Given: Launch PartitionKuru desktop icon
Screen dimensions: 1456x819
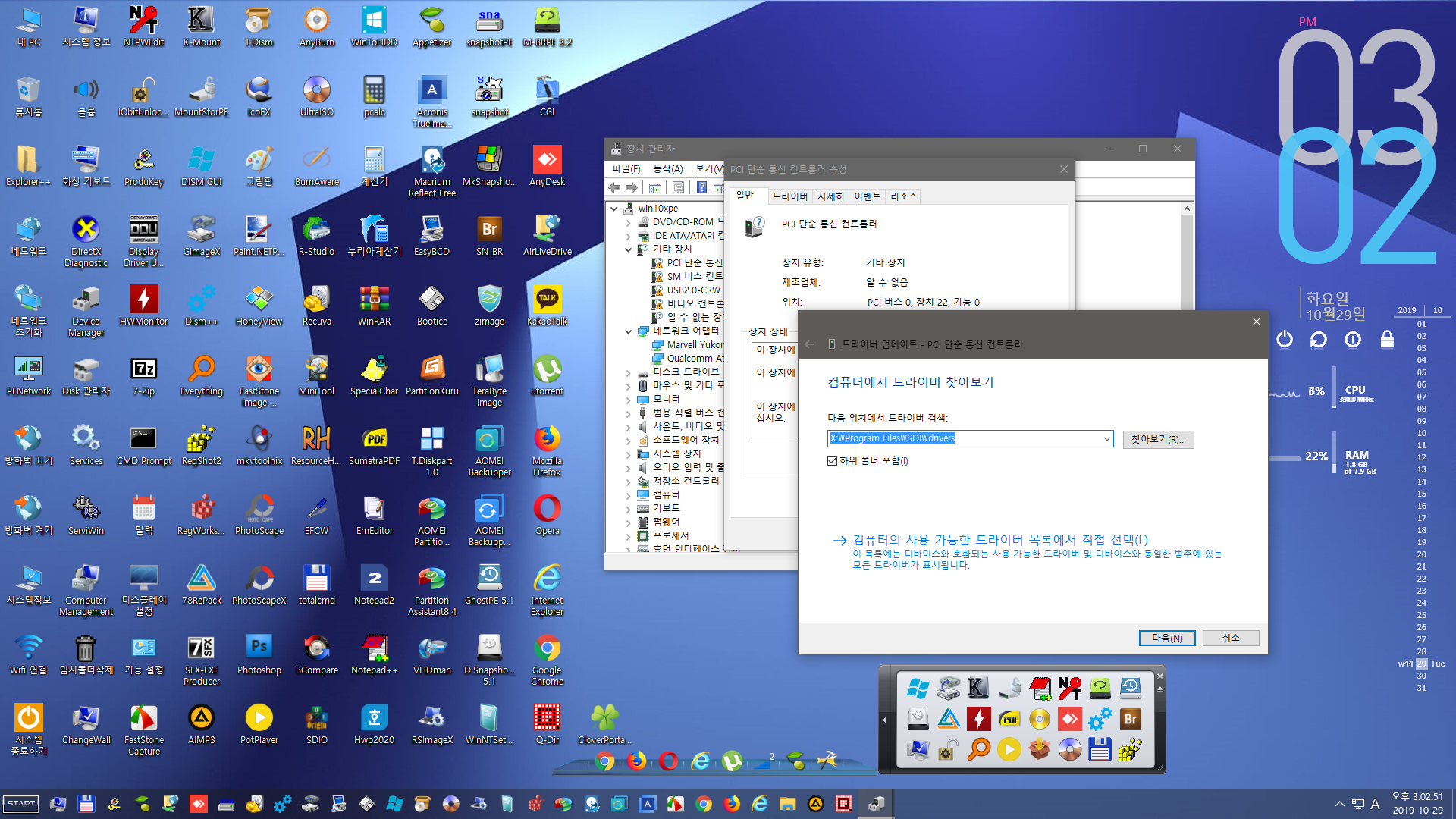Looking at the screenshot, I should [431, 375].
